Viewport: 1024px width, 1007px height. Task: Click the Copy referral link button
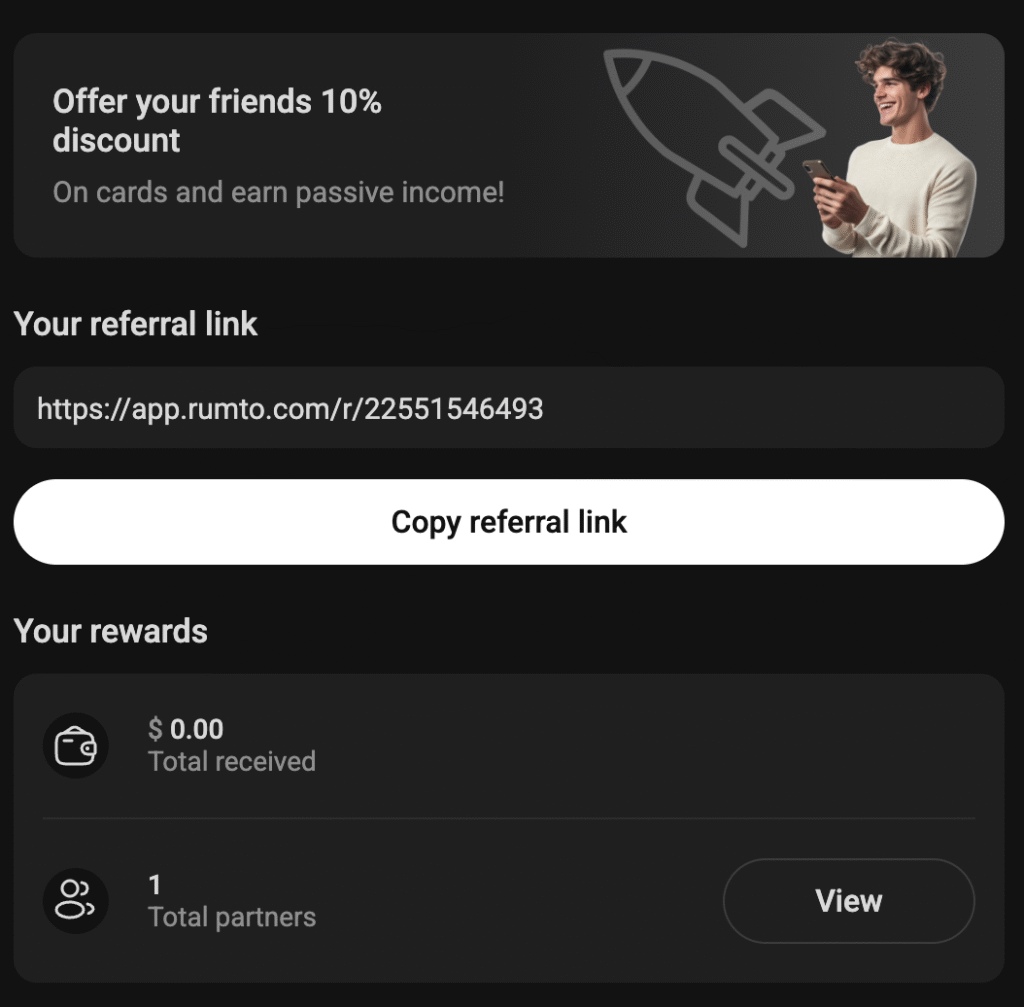pos(509,522)
